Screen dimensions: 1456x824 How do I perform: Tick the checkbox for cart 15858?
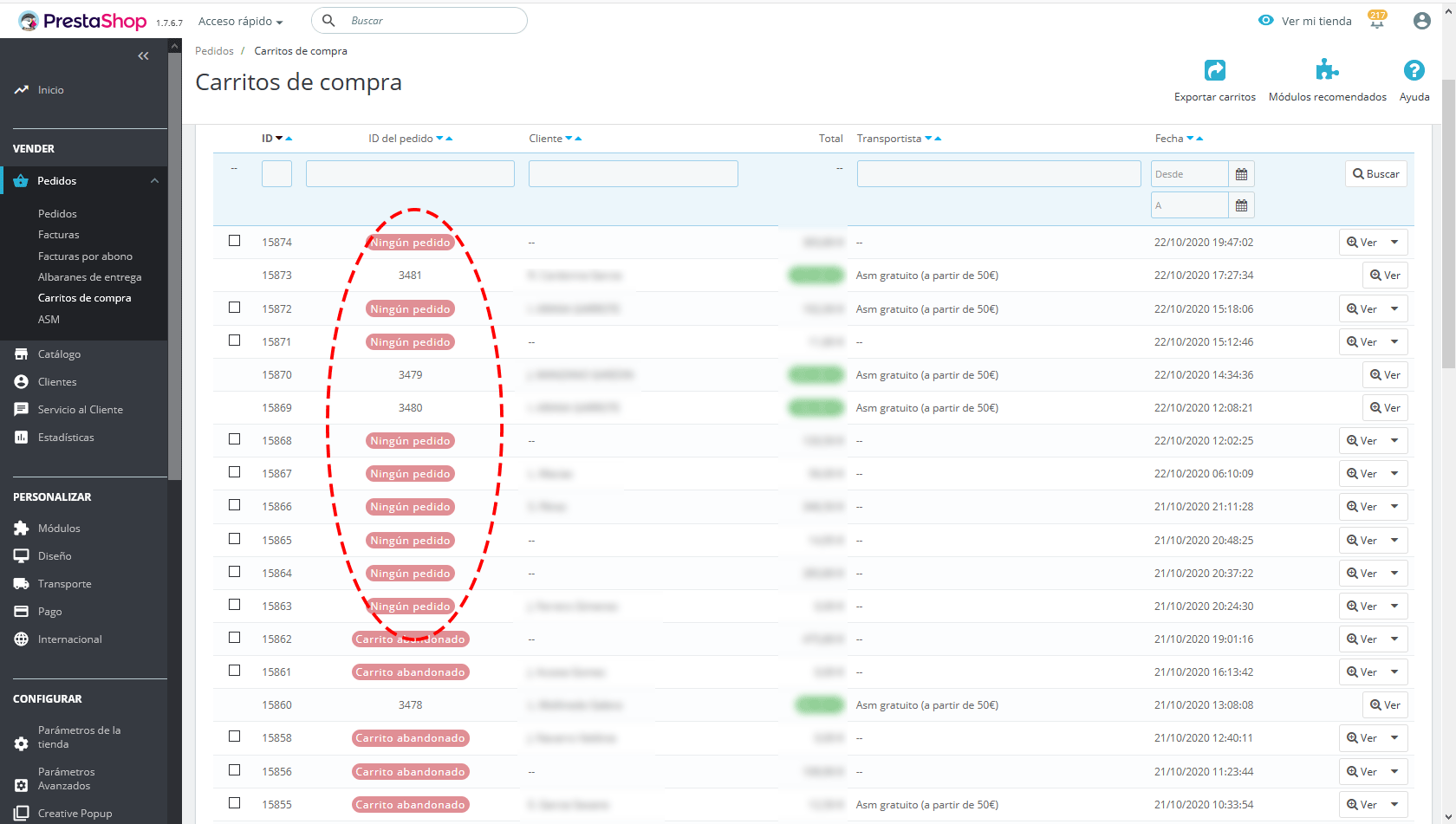234,736
